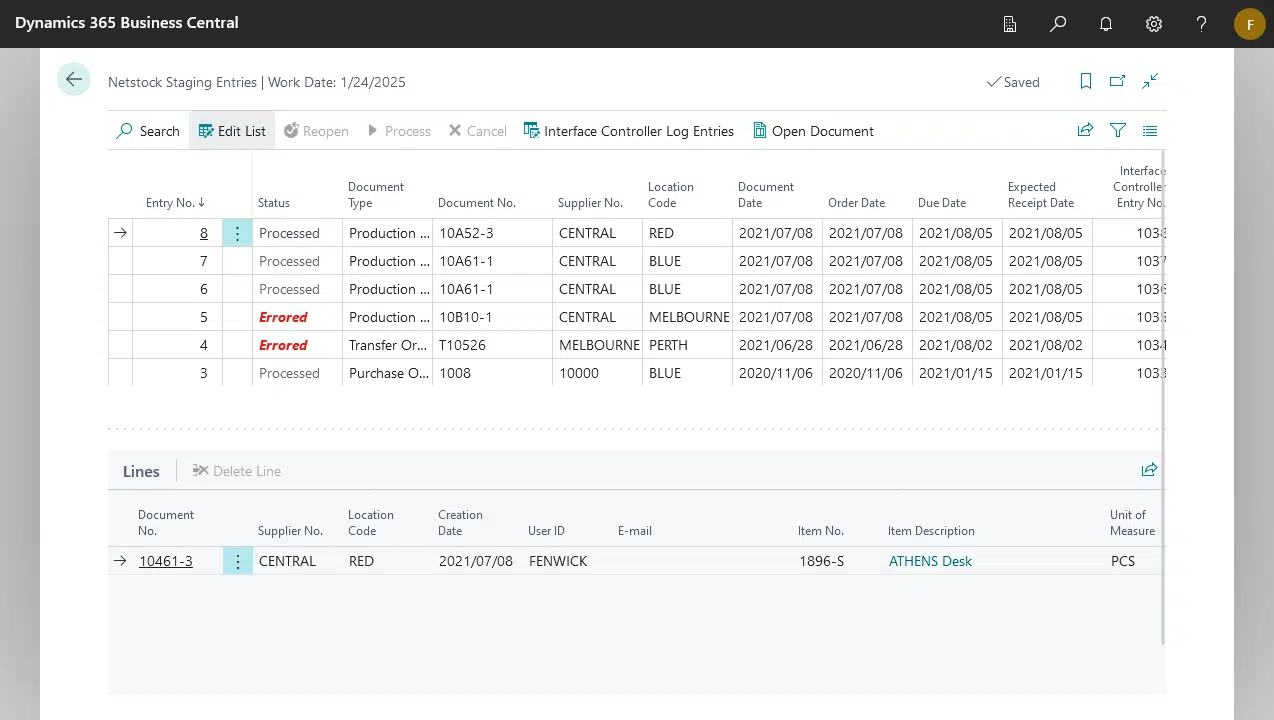Click document number 10A52-3
This screenshot has width=1274, height=720.
466,233
